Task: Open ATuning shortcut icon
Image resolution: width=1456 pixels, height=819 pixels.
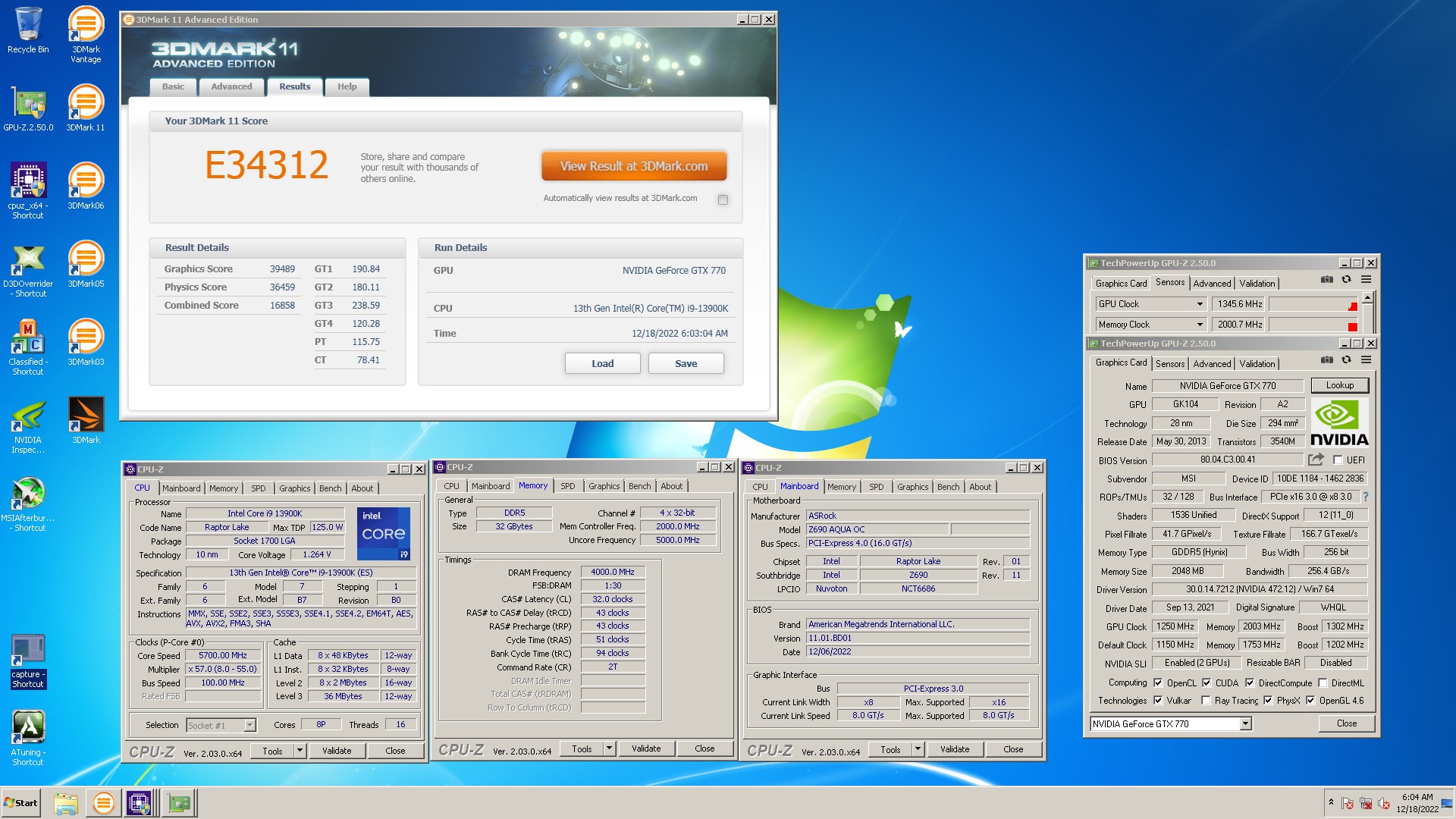Action: (x=28, y=739)
